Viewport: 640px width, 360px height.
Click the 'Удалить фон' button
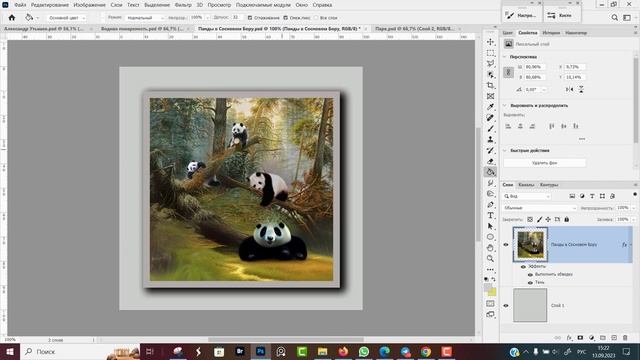pos(544,163)
